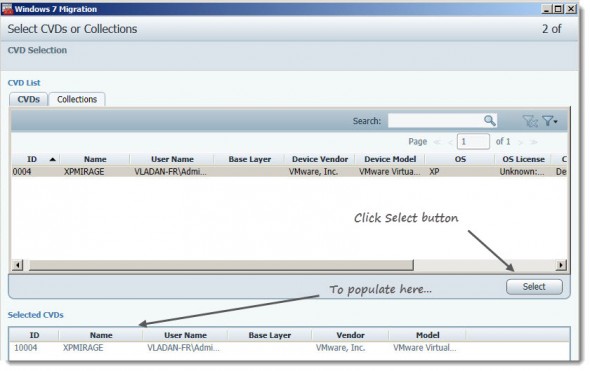Screen dimensions: 590x371
Task: Sort CVD list by ID column
Action: pos(32,159)
